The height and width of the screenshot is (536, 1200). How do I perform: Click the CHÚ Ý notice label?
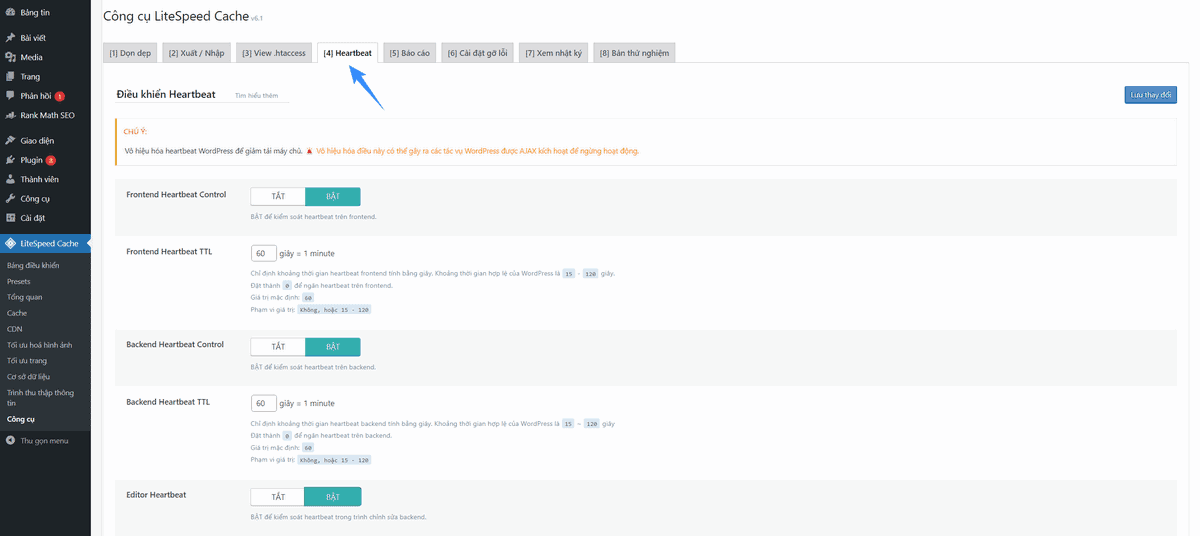[x=135, y=131]
